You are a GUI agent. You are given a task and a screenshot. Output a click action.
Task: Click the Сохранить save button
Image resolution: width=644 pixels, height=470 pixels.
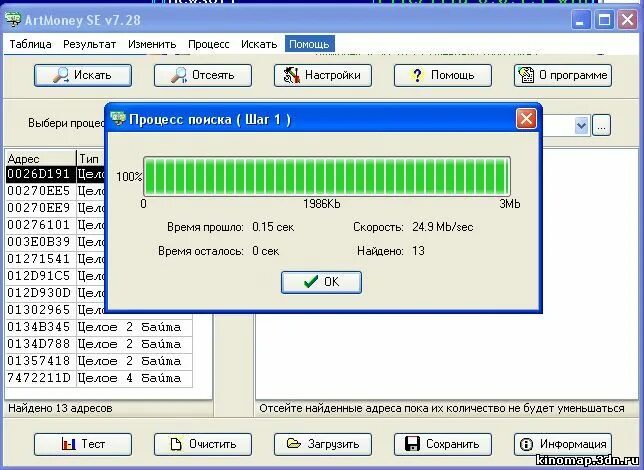pyautogui.click(x=443, y=444)
